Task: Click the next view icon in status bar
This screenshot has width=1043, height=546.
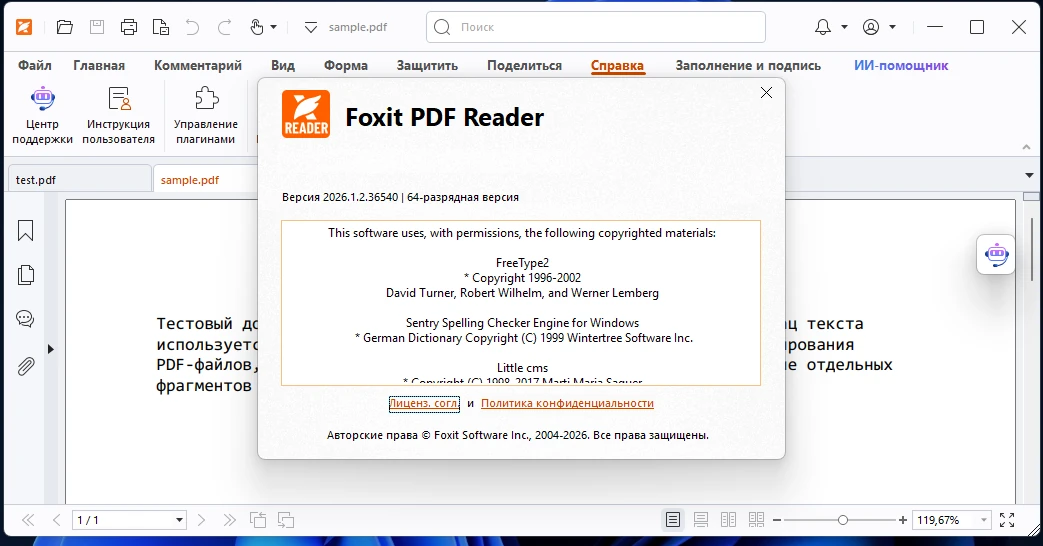Action: [x=286, y=520]
